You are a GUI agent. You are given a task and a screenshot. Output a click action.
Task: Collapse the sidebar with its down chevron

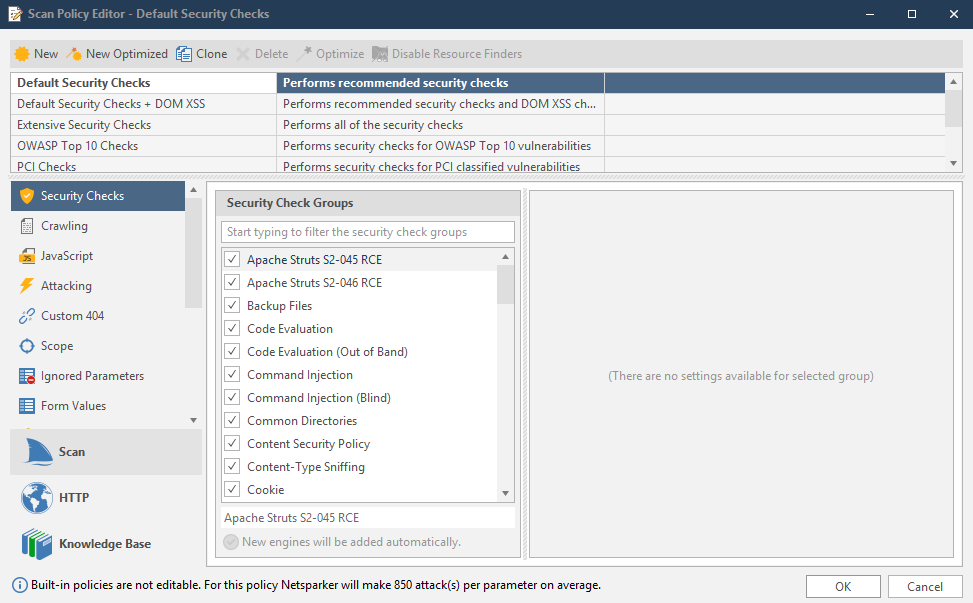click(193, 419)
